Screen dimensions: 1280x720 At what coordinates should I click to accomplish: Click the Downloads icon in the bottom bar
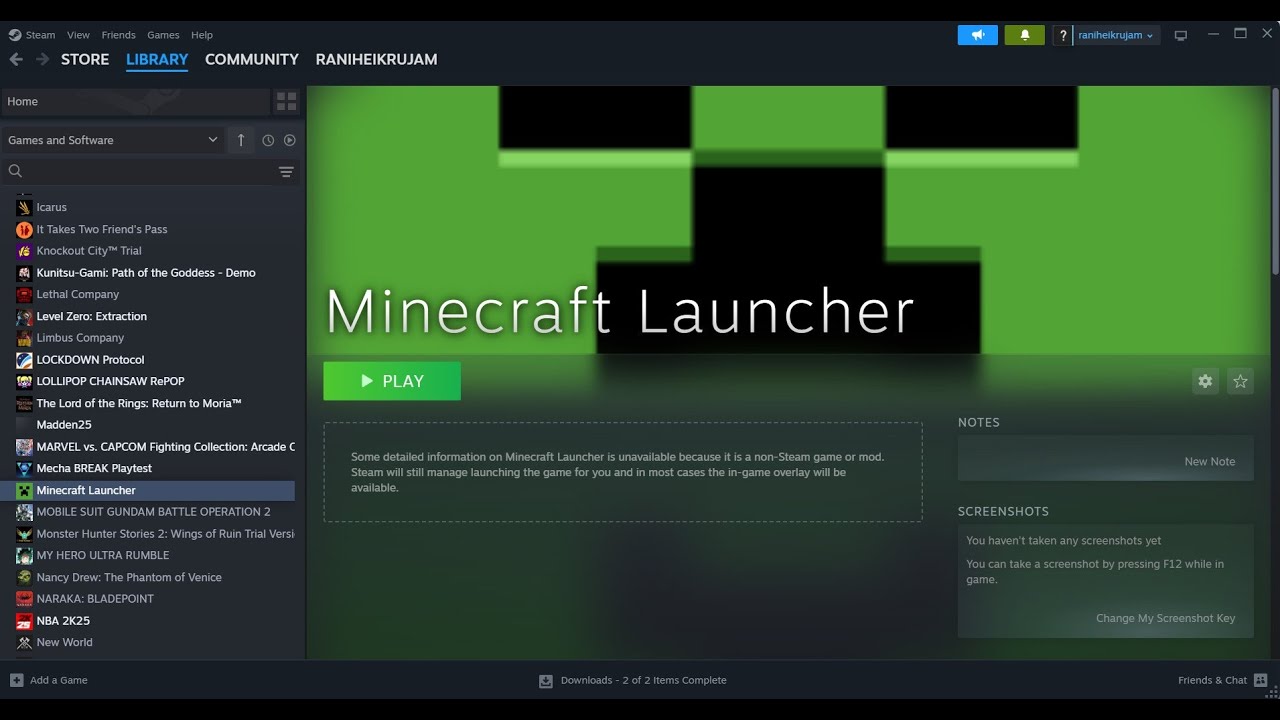(545, 680)
